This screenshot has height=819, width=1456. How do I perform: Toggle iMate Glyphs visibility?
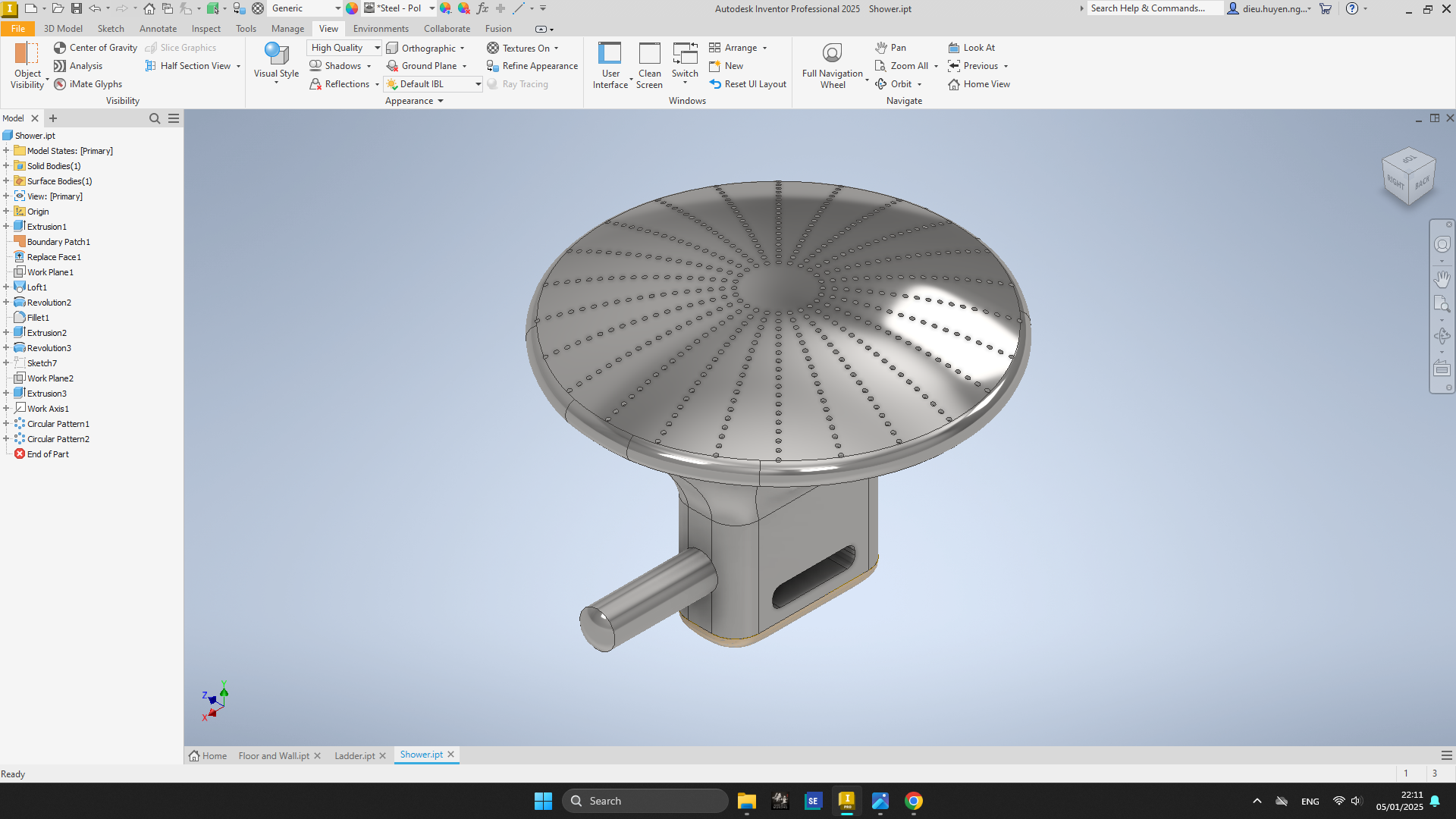[x=88, y=84]
